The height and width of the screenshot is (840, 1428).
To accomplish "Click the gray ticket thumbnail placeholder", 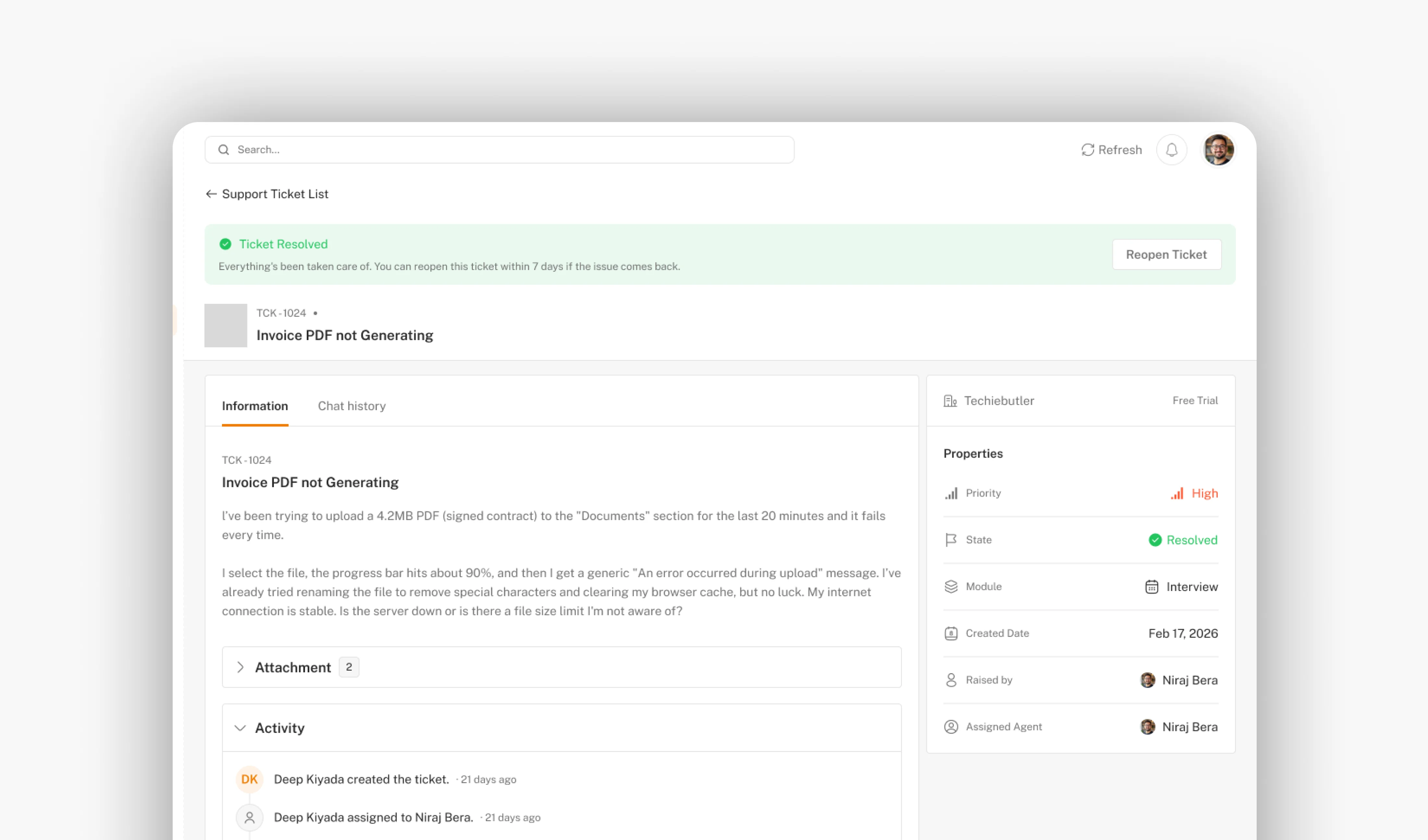I will pyautogui.click(x=226, y=325).
